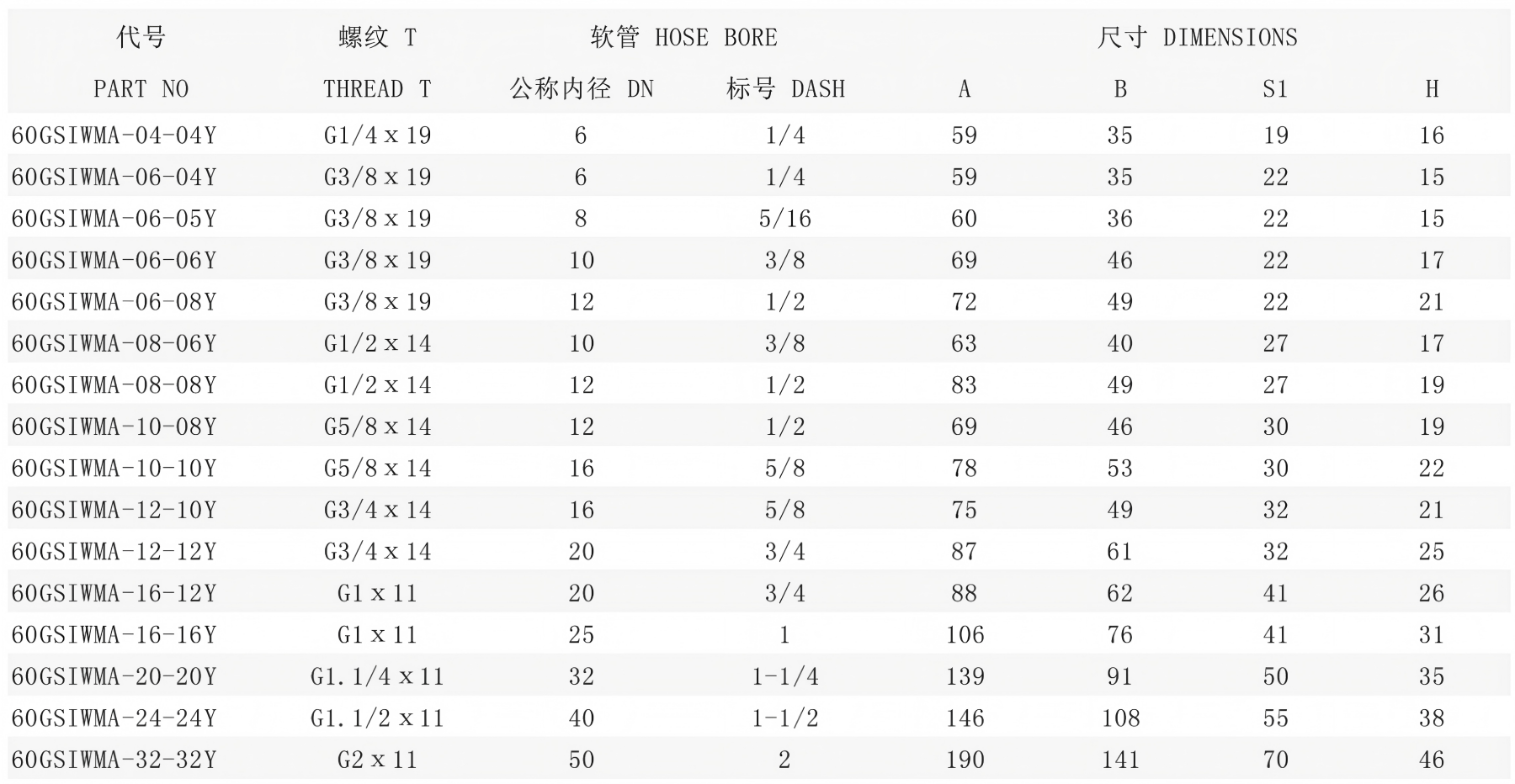
Task: Select the DN column header
Action: [x=581, y=89]
